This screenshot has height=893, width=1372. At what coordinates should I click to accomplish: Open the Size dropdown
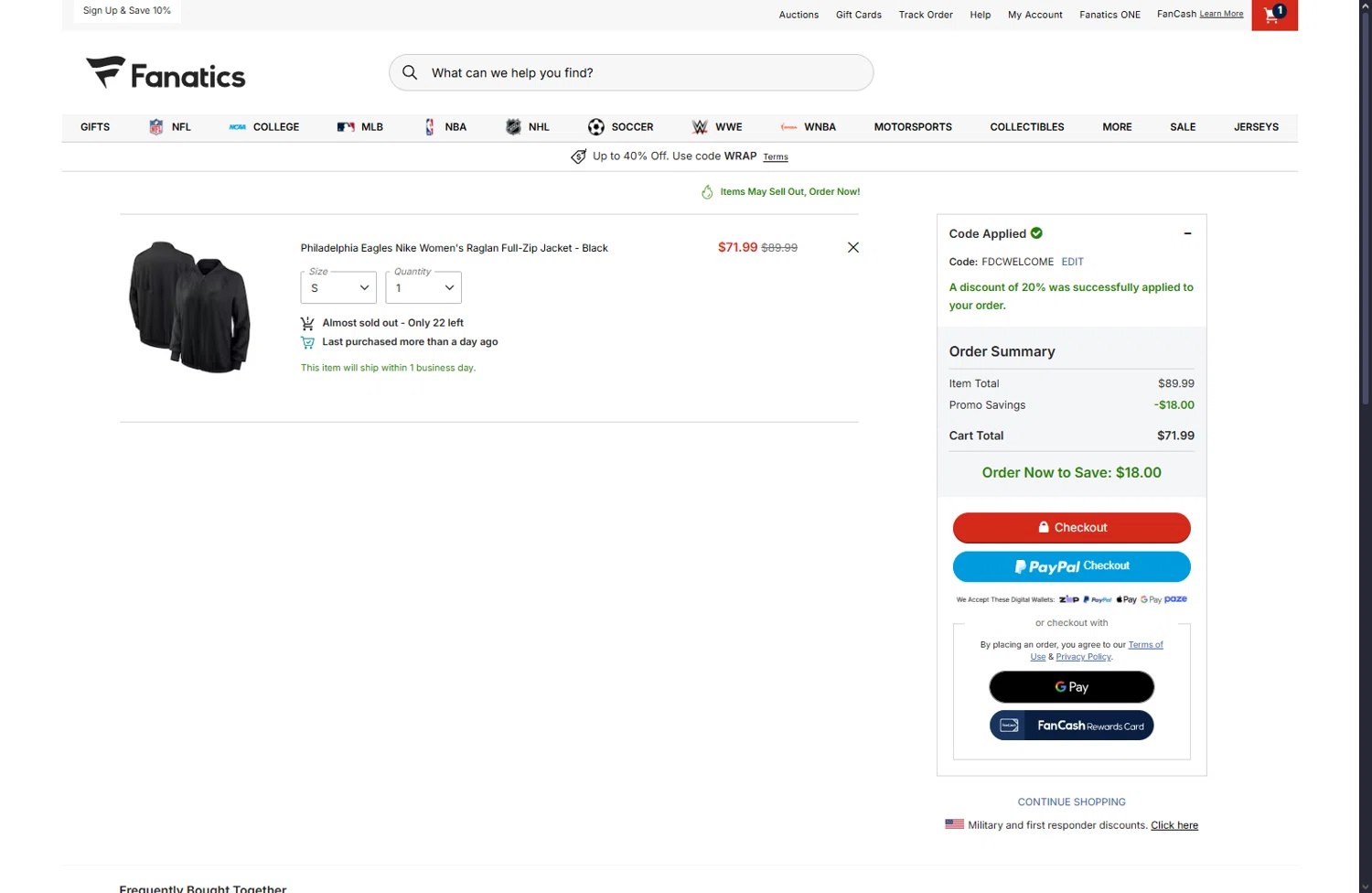click(x=338, y=288)
